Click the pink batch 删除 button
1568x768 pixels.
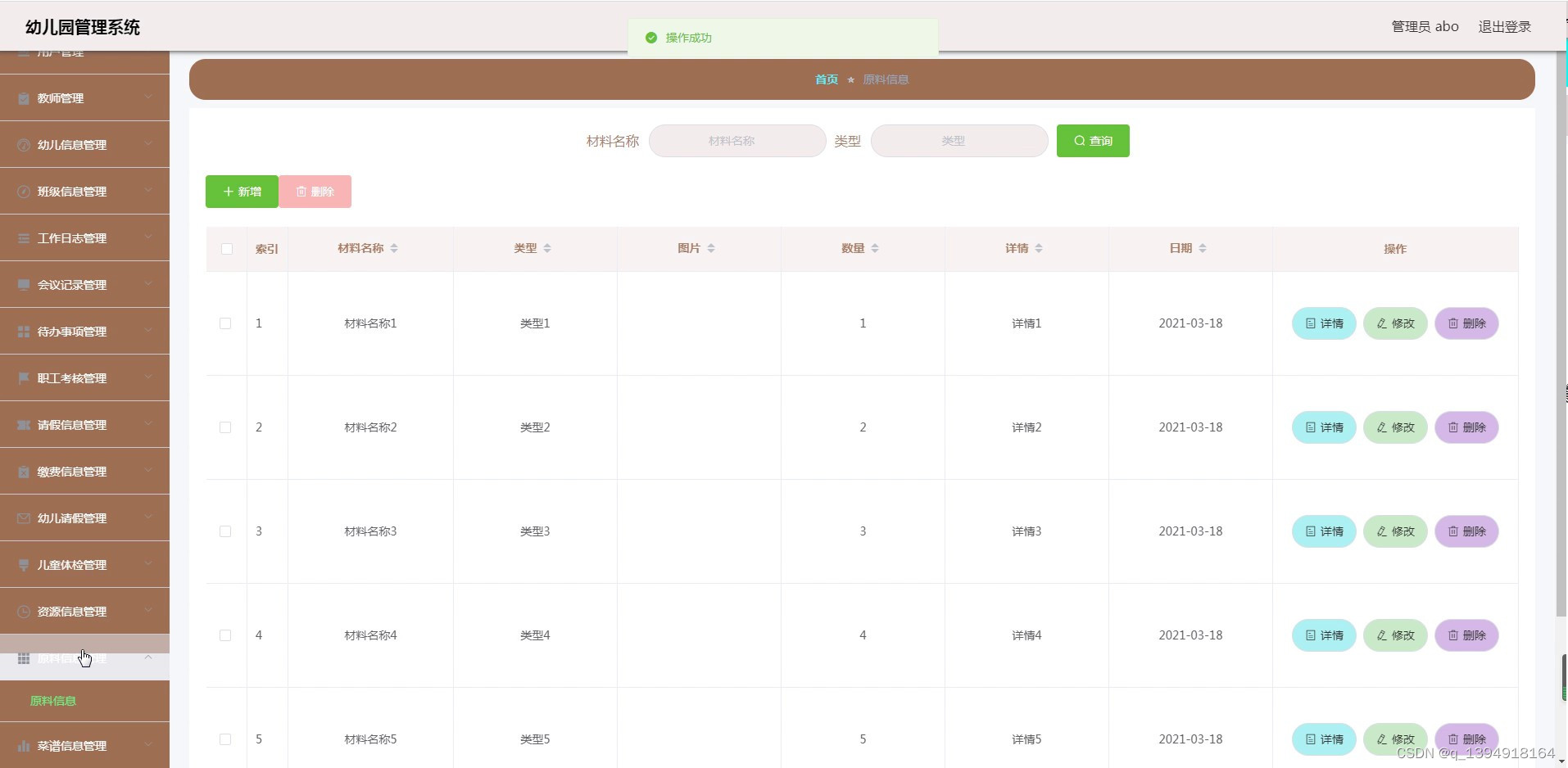pos(315,192)
